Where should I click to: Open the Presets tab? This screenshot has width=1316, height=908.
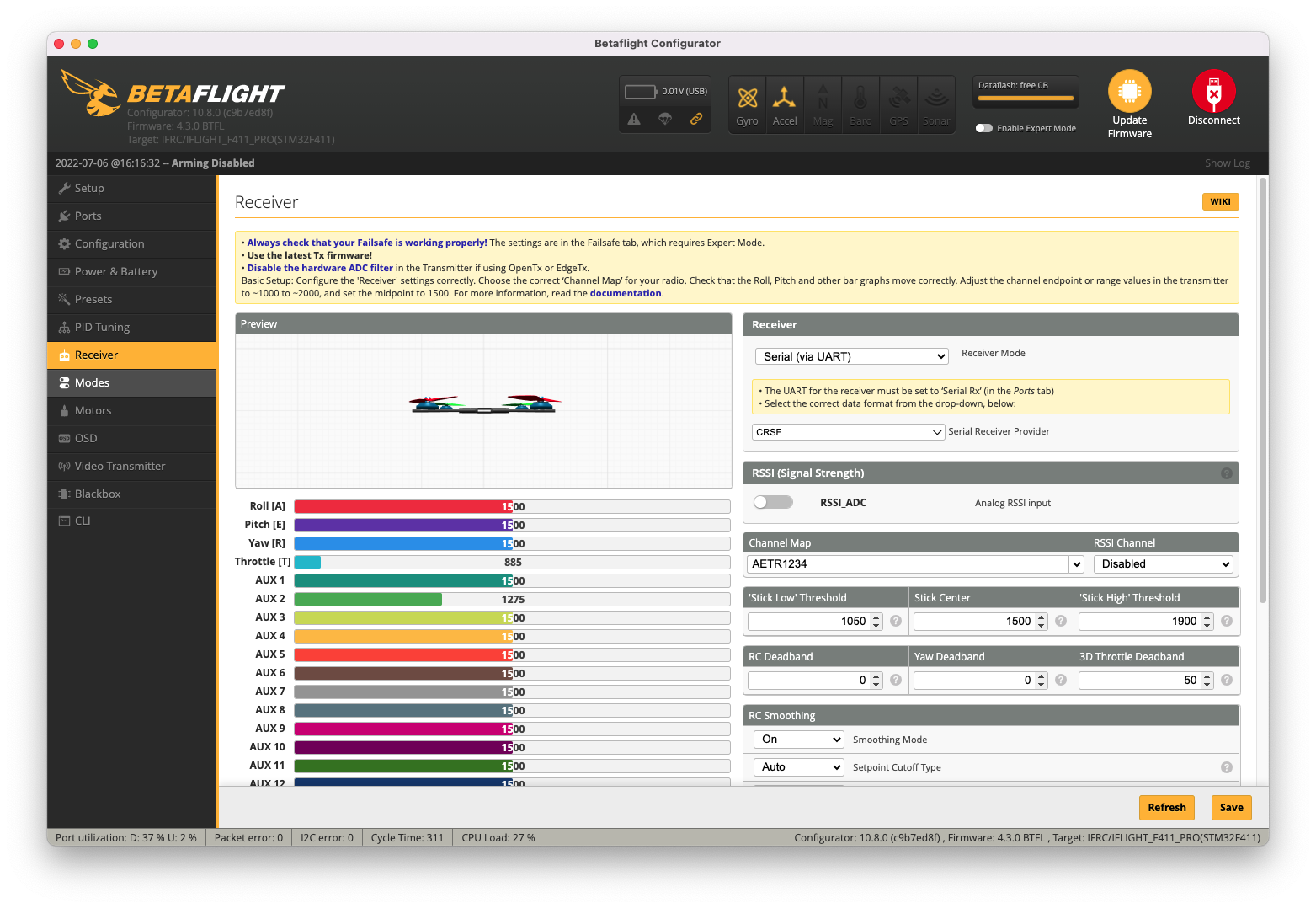click(131, 300)
